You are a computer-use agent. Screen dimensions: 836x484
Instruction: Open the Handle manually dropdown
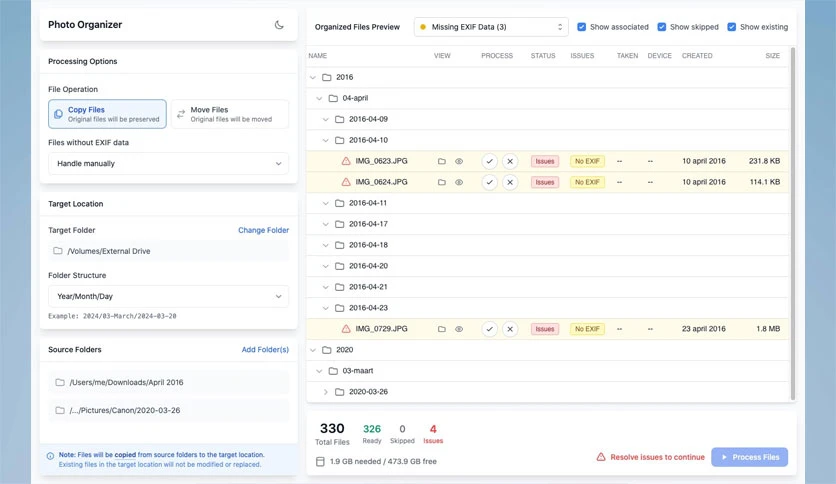(x=168, y=164)
